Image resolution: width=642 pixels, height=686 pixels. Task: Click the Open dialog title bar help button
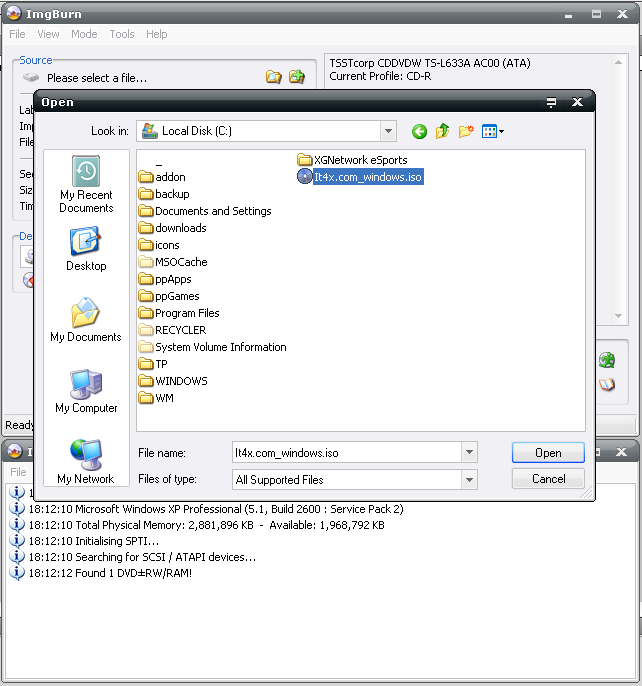551,102
